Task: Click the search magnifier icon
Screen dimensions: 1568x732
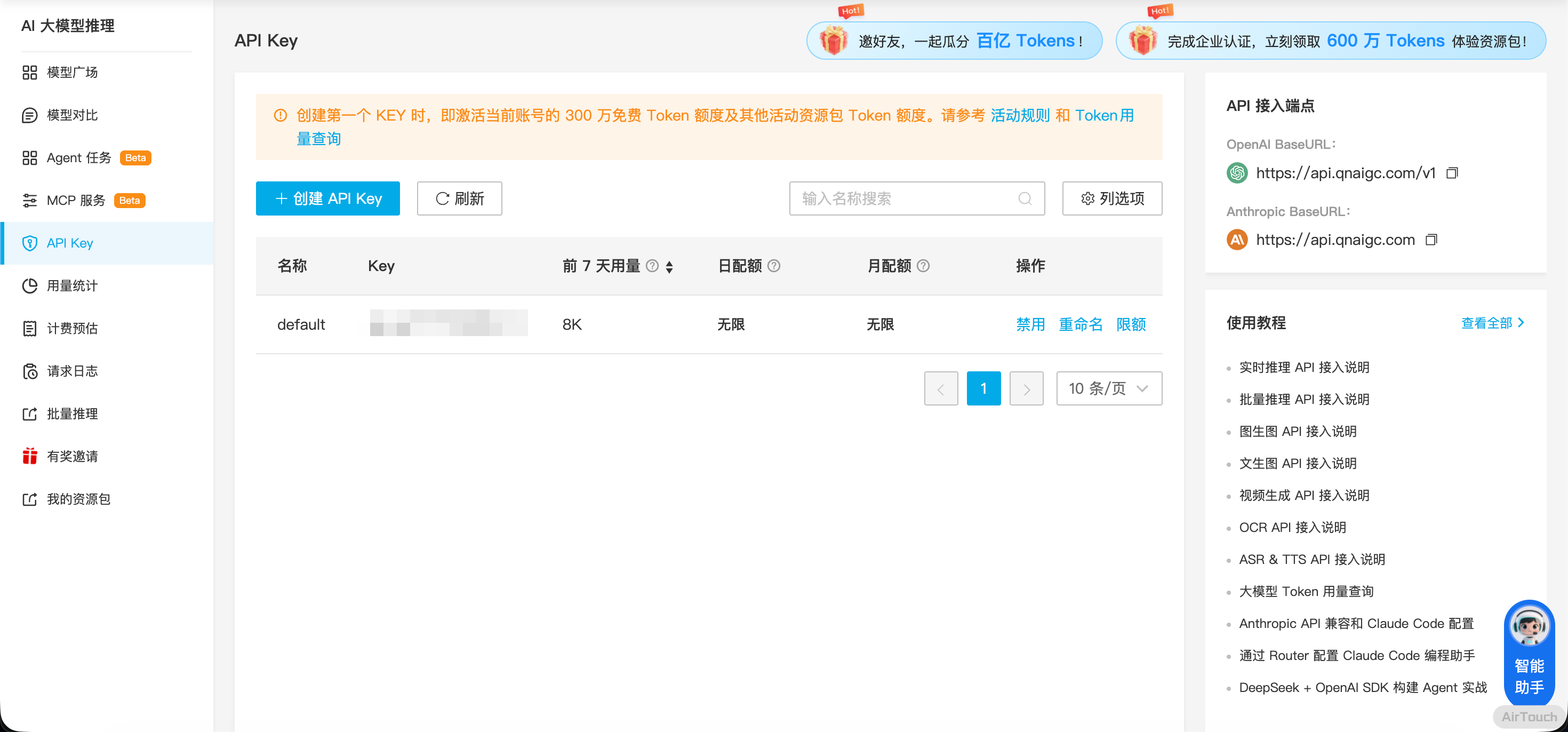Action: click(1025, 198)
